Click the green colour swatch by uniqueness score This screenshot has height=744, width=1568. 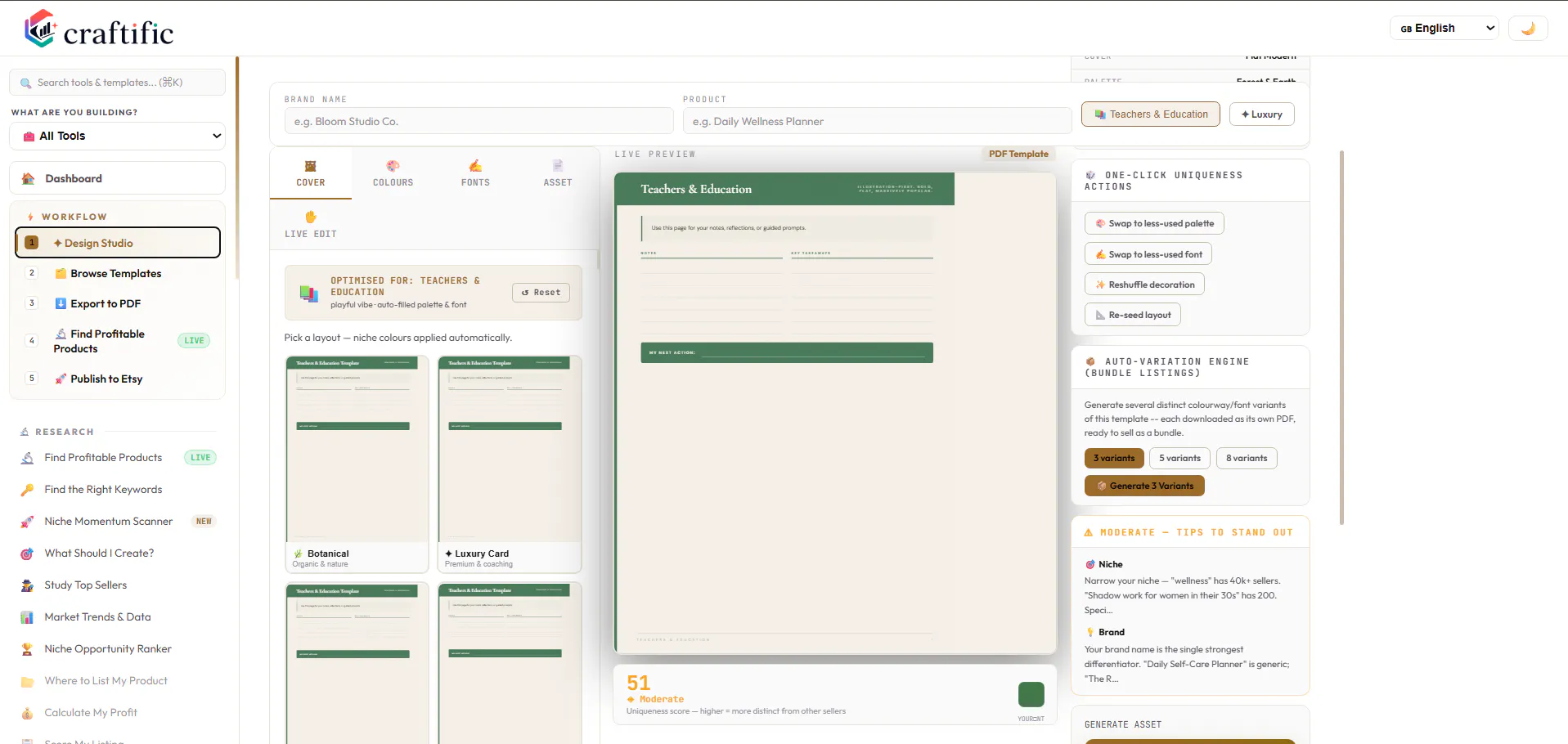click(x=1031, y=694)
